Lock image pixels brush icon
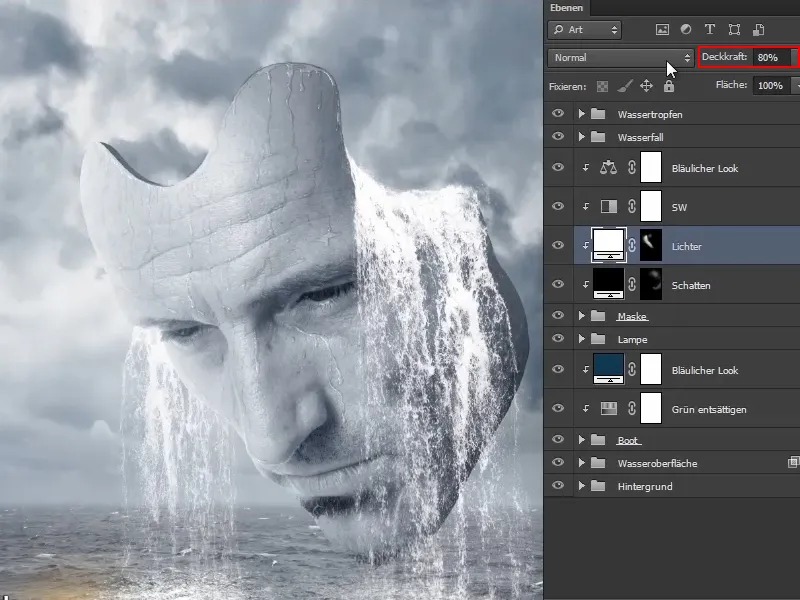Viewport: 800px width, 600px height. [x=624, y=86]
